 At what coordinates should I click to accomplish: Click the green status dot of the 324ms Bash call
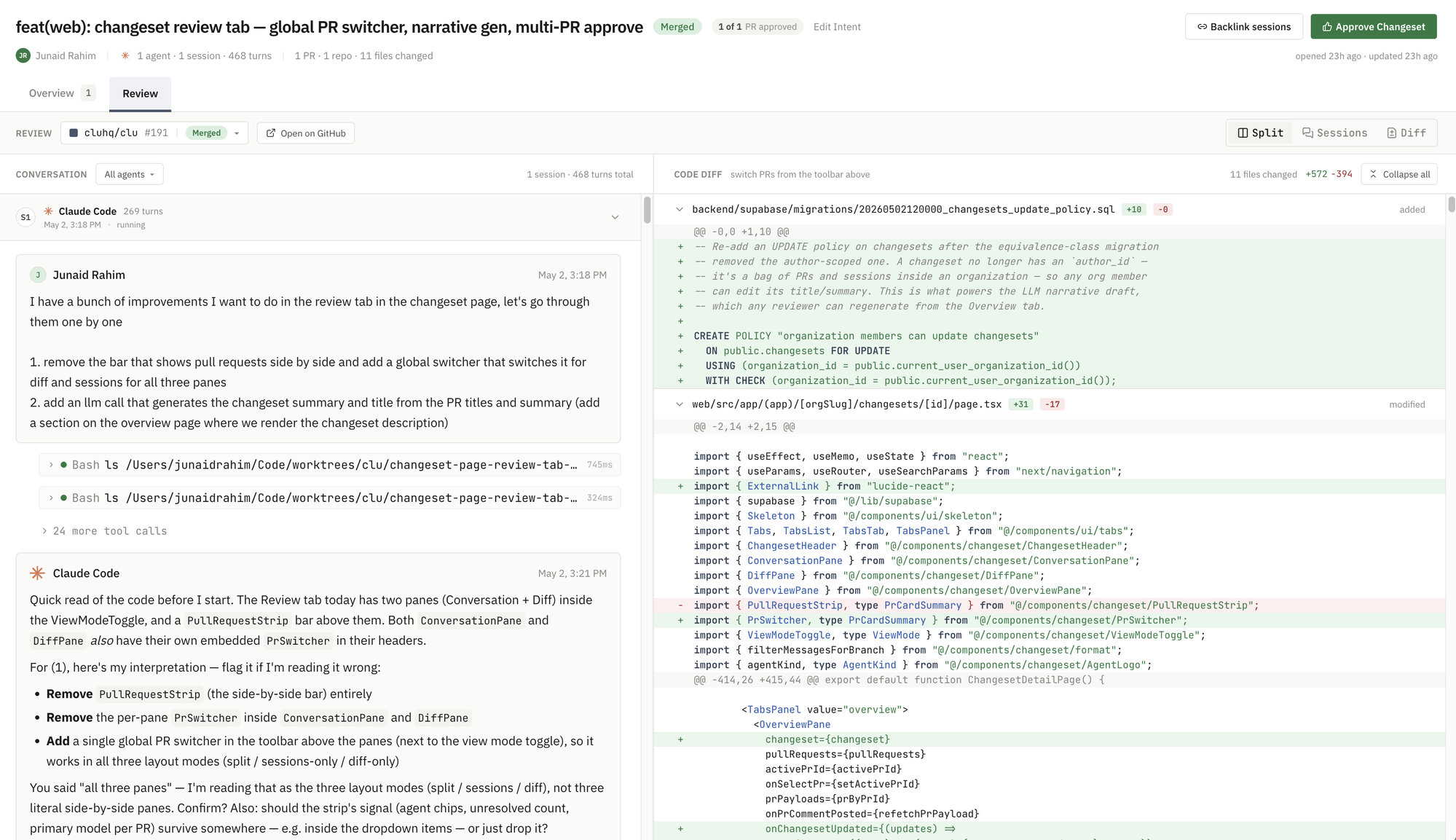[64, 498]
